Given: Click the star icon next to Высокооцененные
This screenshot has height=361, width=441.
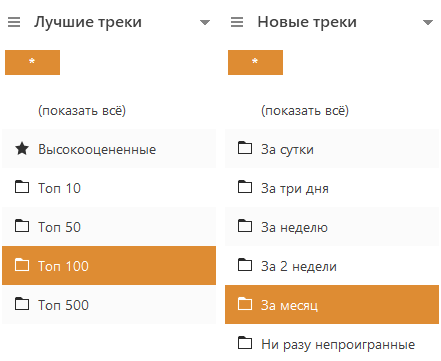Looking at the screenshot, I should (x=22, y=149).
